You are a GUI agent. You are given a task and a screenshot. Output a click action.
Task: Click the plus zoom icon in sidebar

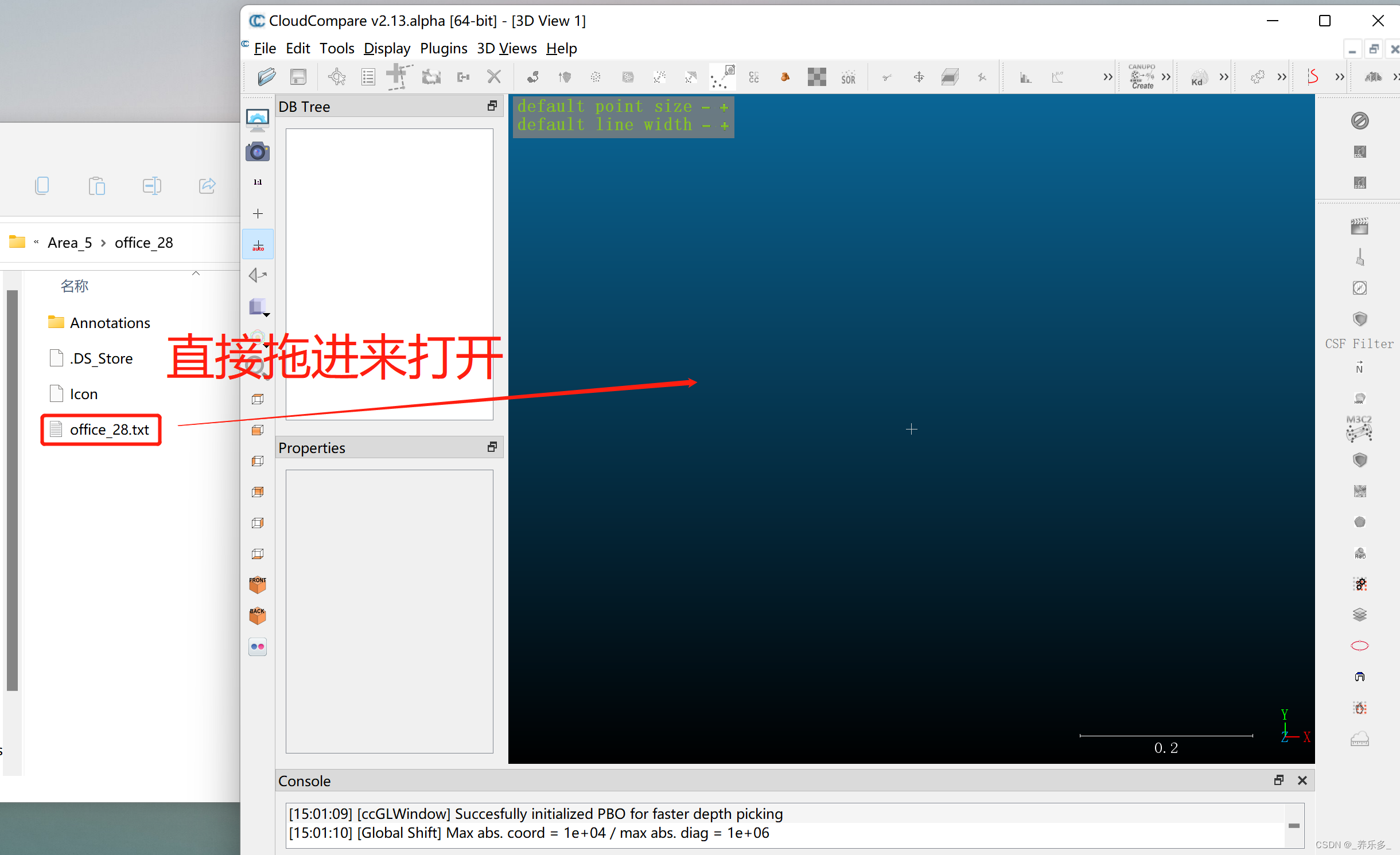pyautogui.click(x=258, y=213)
